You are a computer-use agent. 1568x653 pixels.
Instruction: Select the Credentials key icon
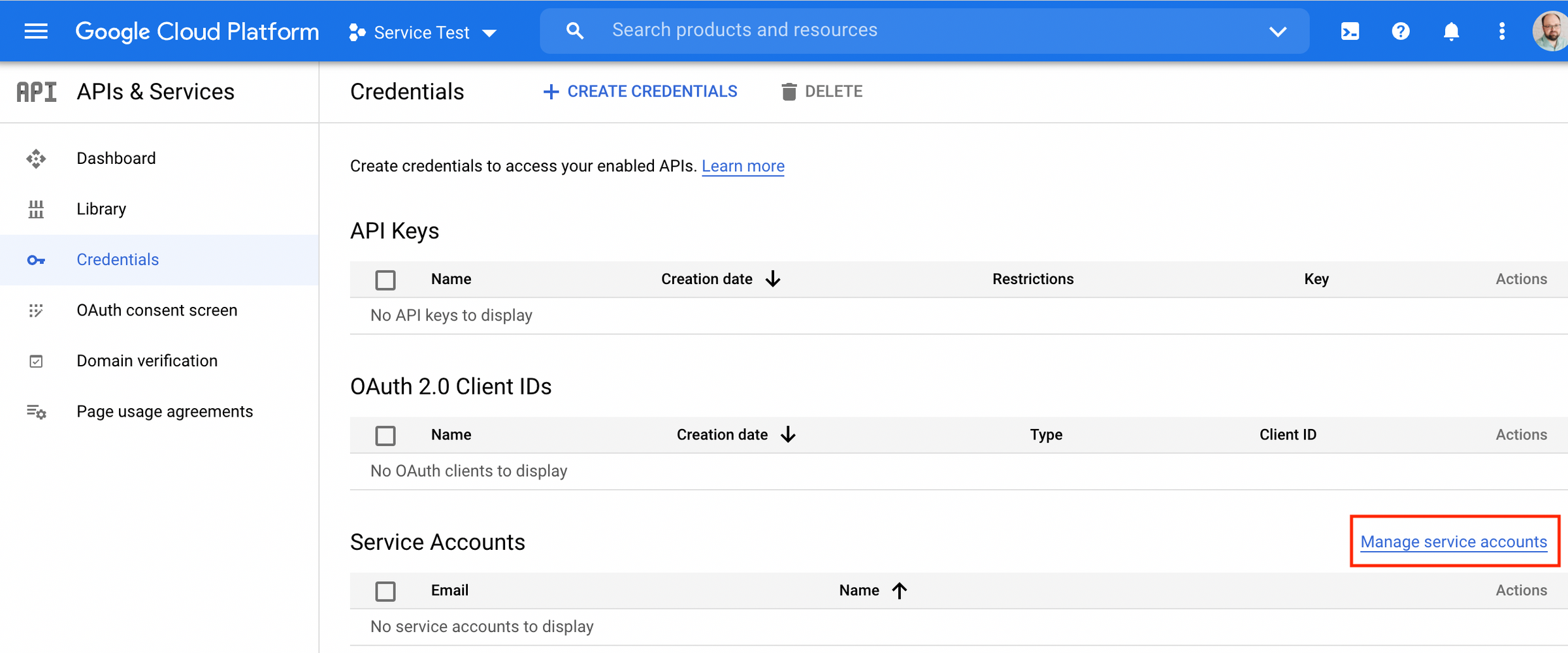coord(36,260)
